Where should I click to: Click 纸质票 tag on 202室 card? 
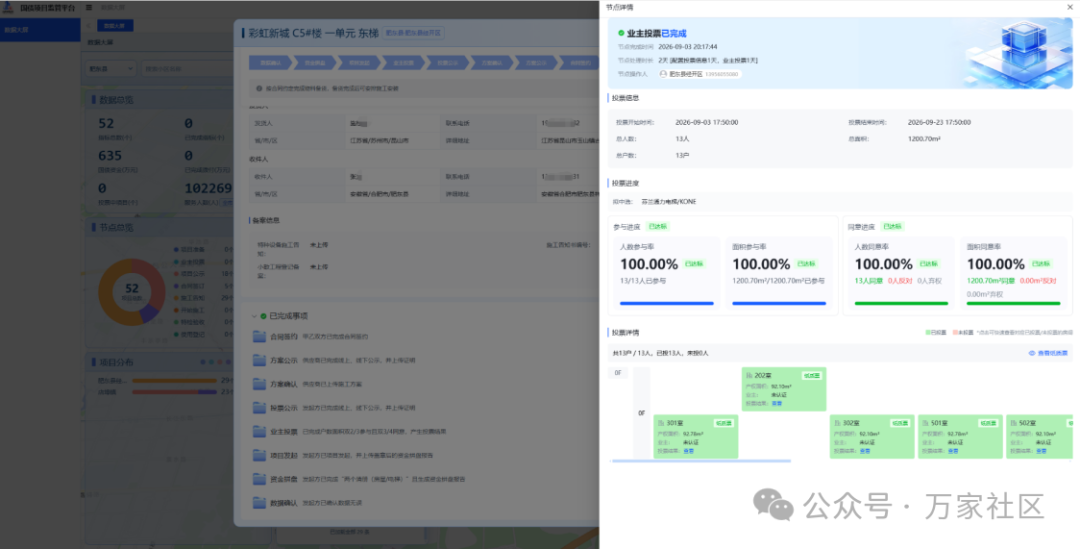(811, 375)
